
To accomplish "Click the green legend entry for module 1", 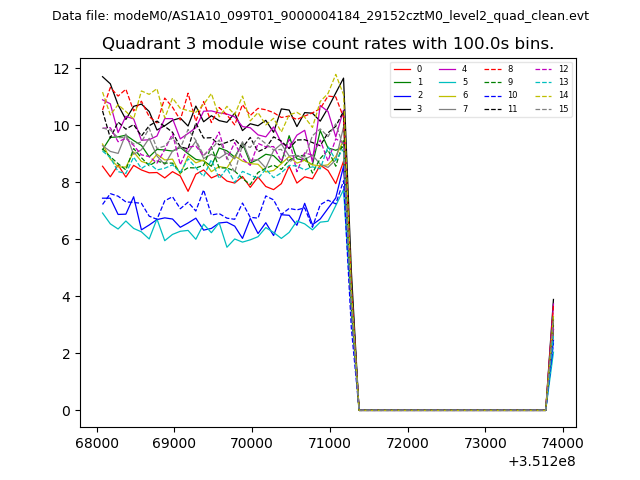I will coord(401,82).
